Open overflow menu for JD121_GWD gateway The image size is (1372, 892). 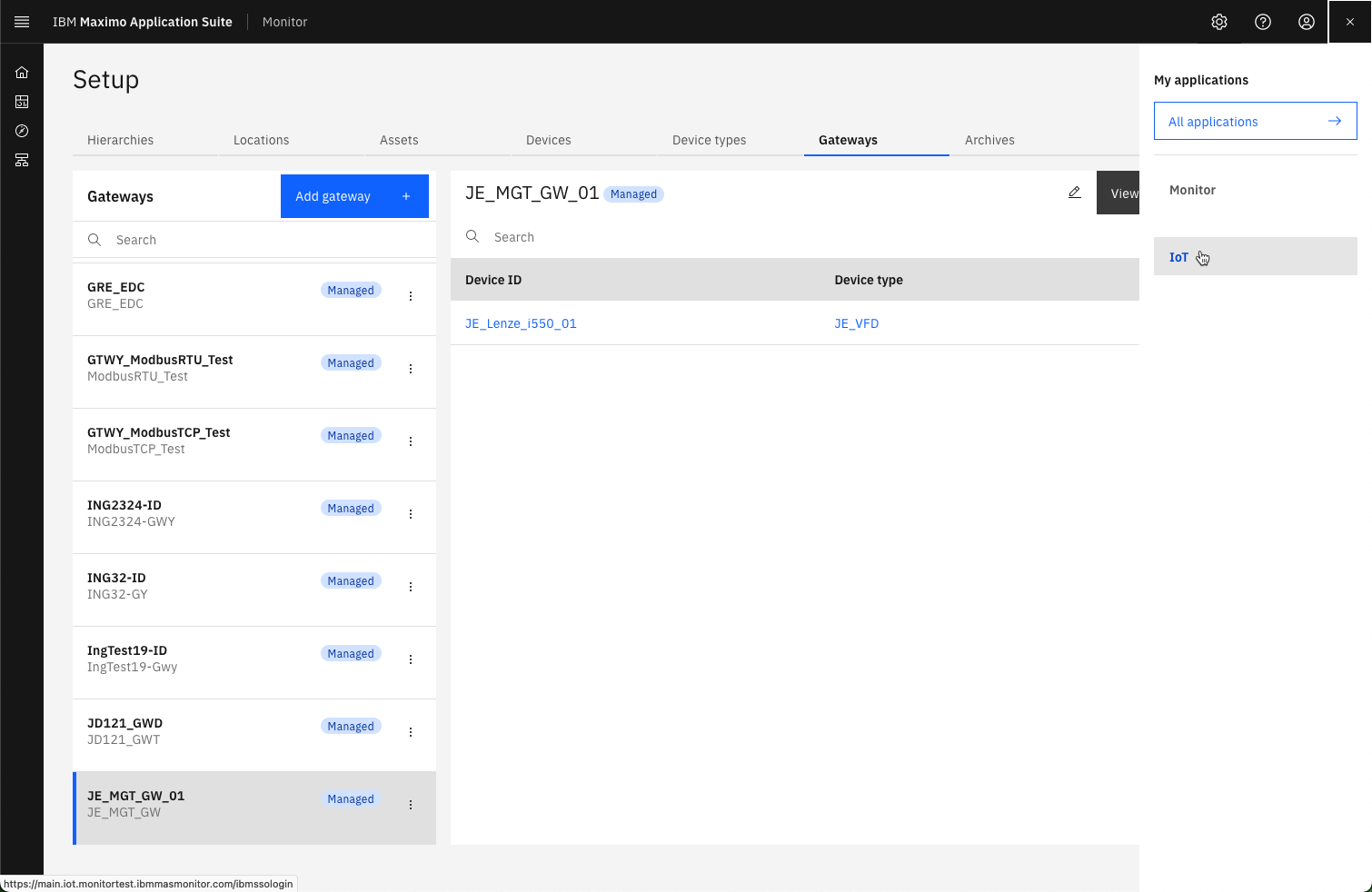tap(411, 732)
